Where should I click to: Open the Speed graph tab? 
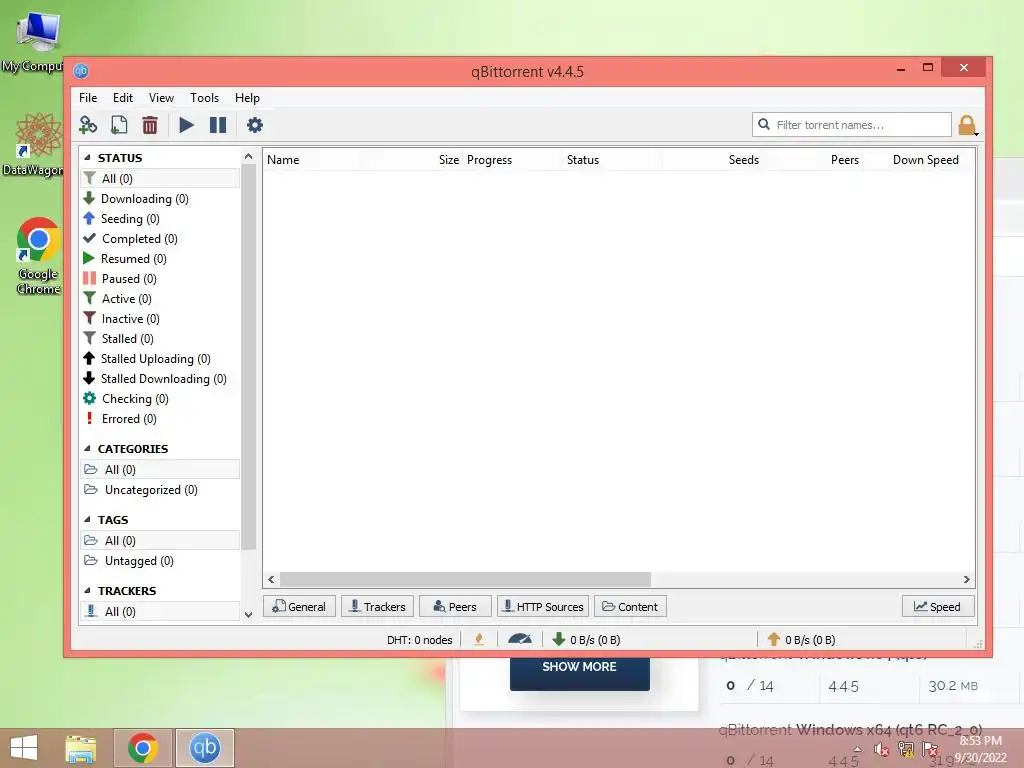[938, 606]
